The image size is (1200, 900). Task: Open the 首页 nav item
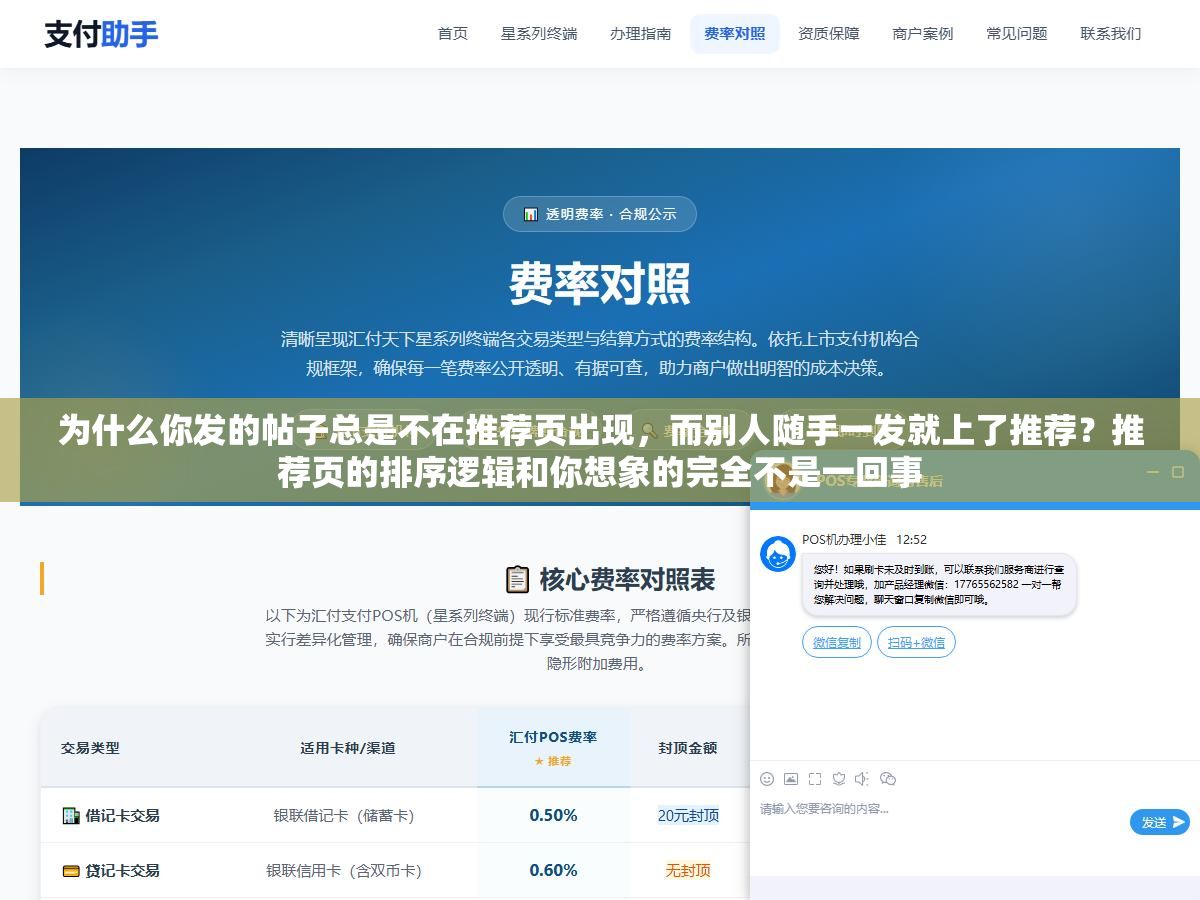[x=453, y=33]
